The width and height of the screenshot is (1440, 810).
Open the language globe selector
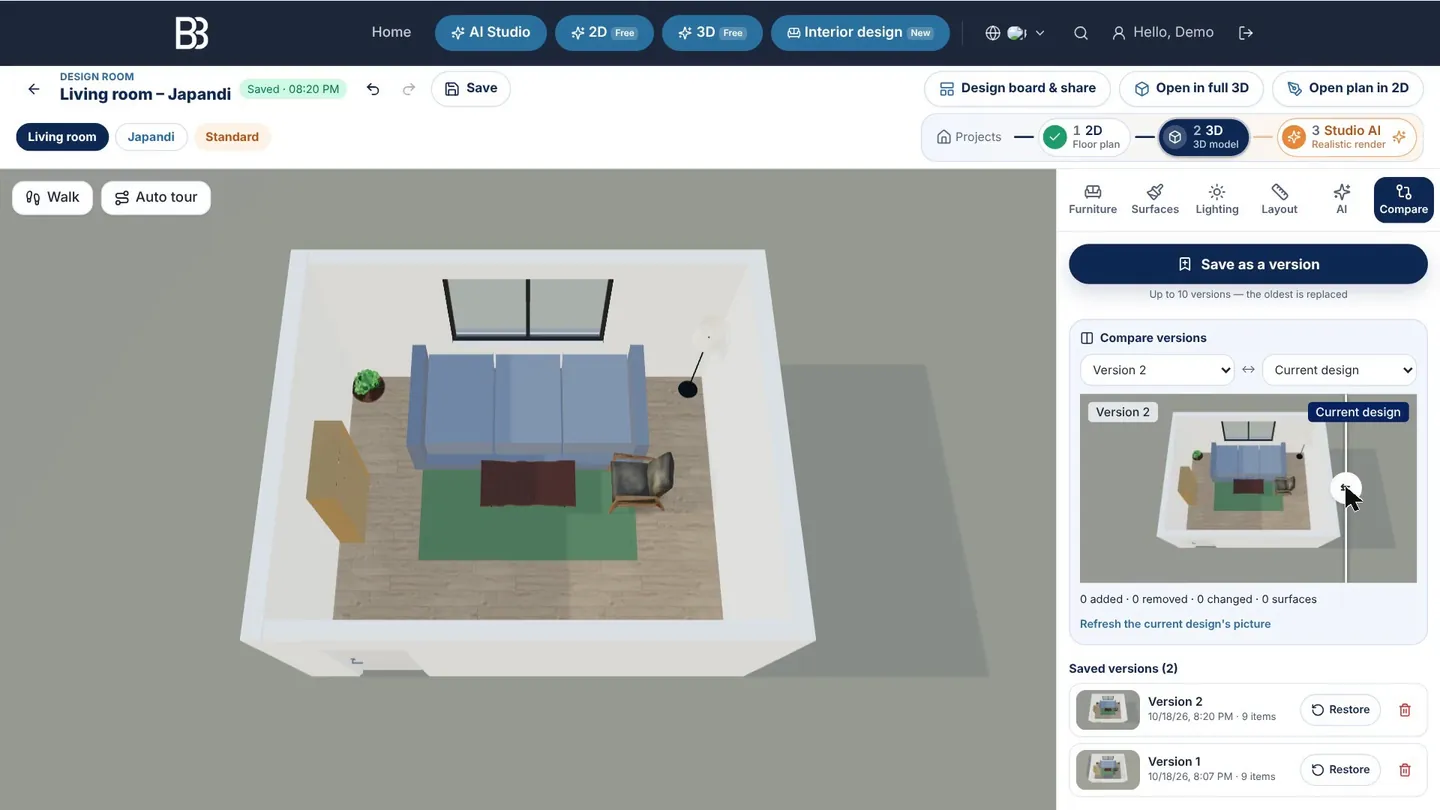coord(1015,33)
